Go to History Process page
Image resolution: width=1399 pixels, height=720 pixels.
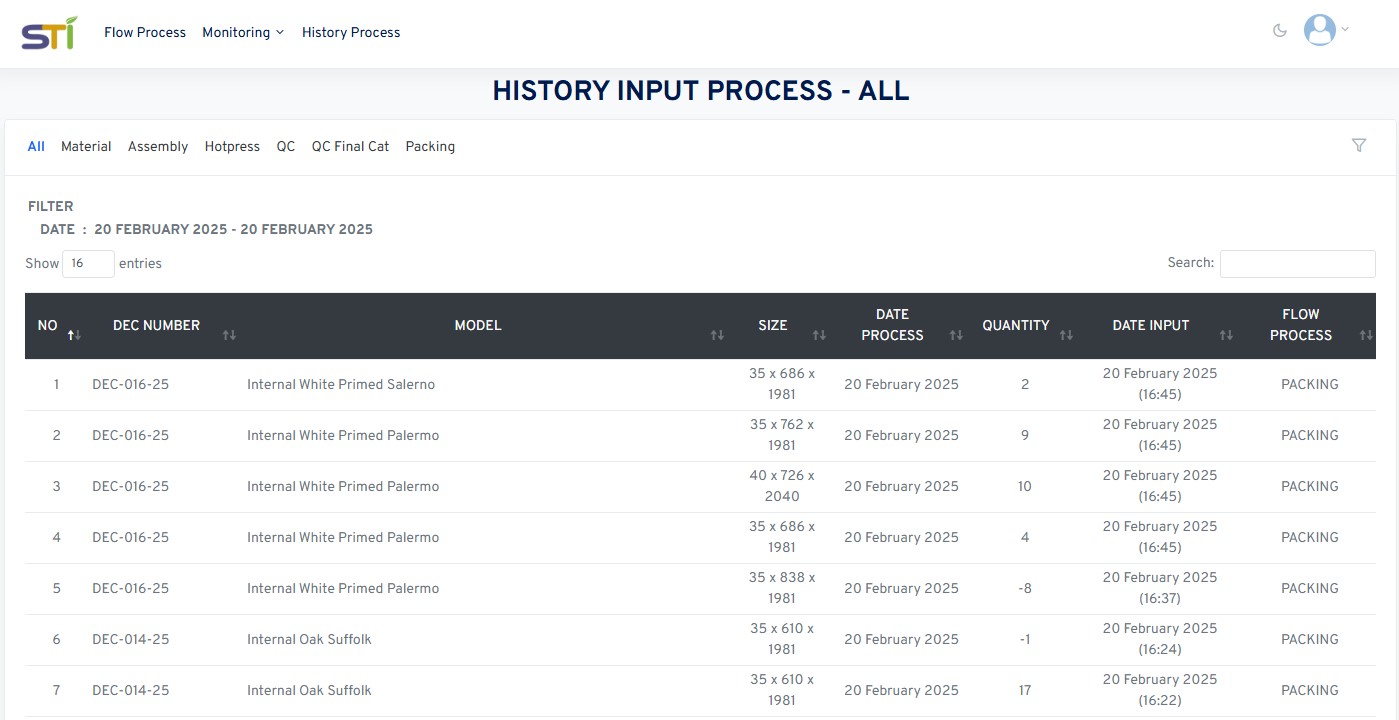(351, 33)
